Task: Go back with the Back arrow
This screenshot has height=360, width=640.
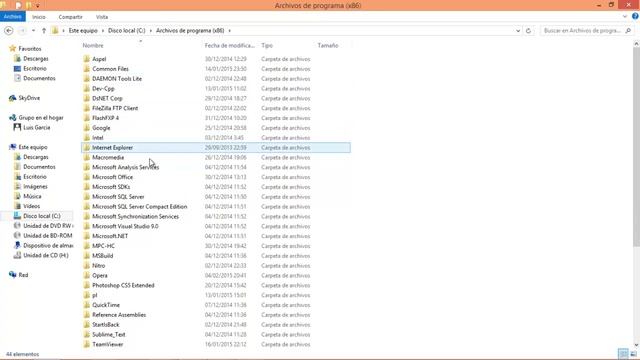Action: [9, 31]
